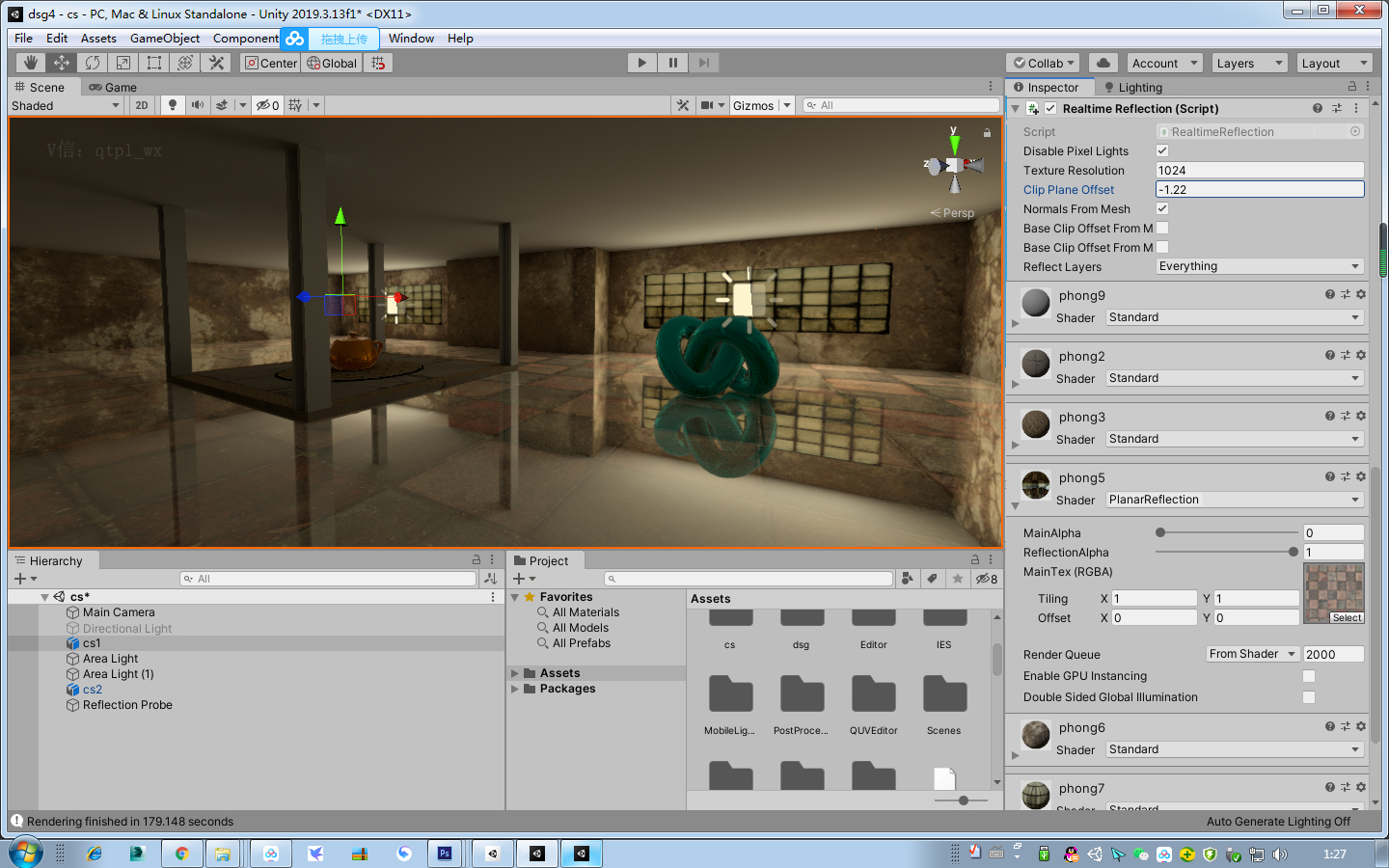Toggle Realtime Reflection script enabled checkbox

pyautogui.click(x=1050, y=108)
